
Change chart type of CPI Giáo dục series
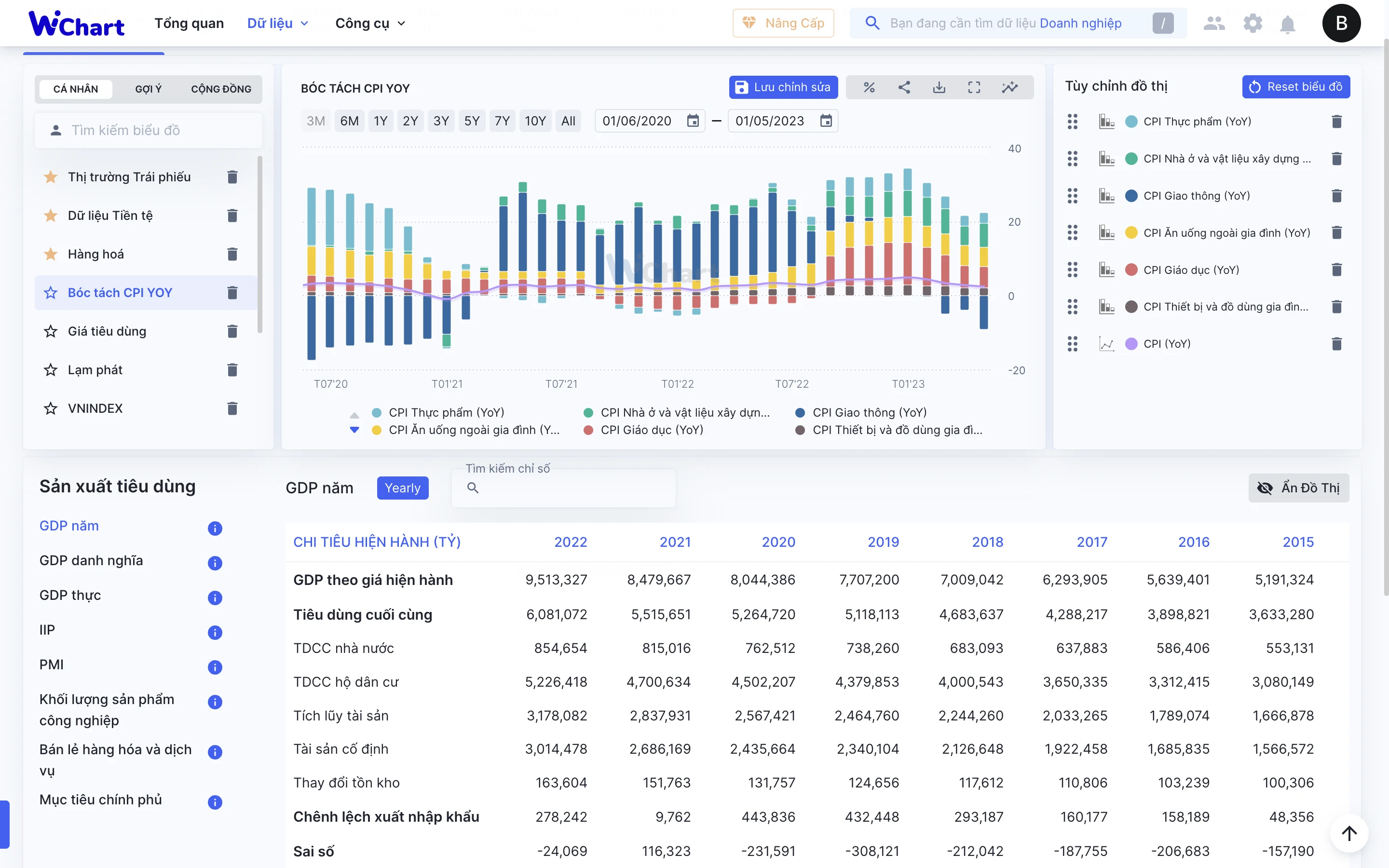point(1106,270)
